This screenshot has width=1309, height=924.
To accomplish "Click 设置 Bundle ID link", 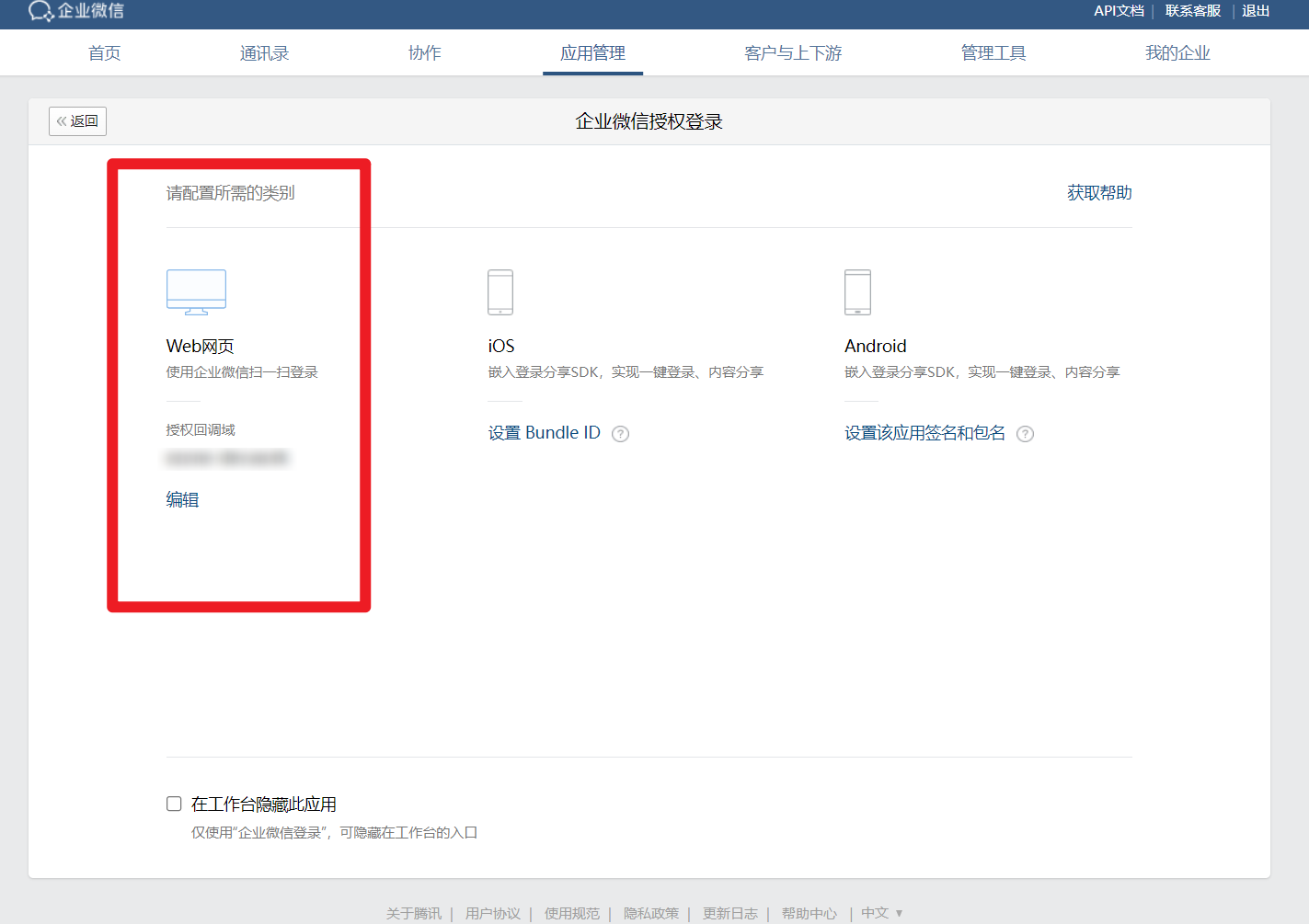I will coord(545,432).
